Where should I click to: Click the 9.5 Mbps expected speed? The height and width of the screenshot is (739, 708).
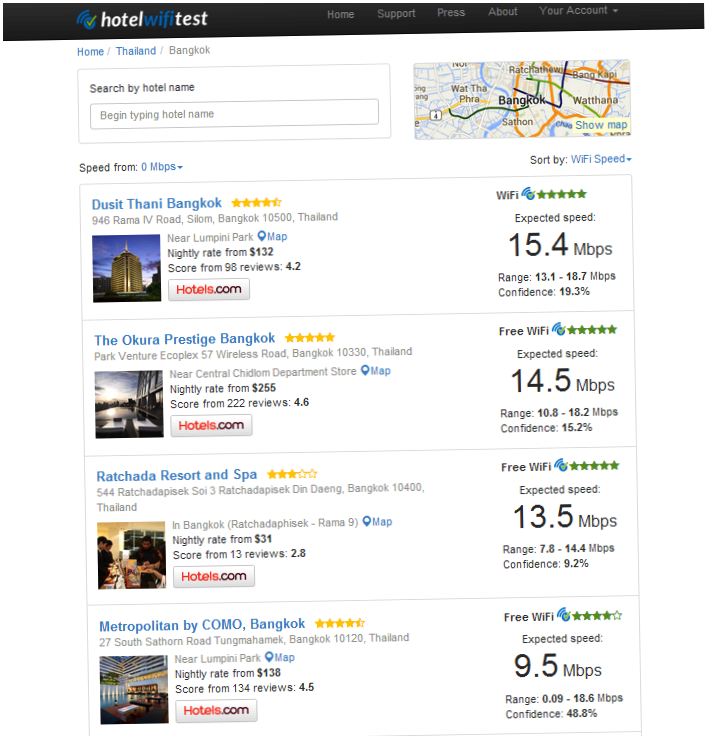(x=558, y=666)
